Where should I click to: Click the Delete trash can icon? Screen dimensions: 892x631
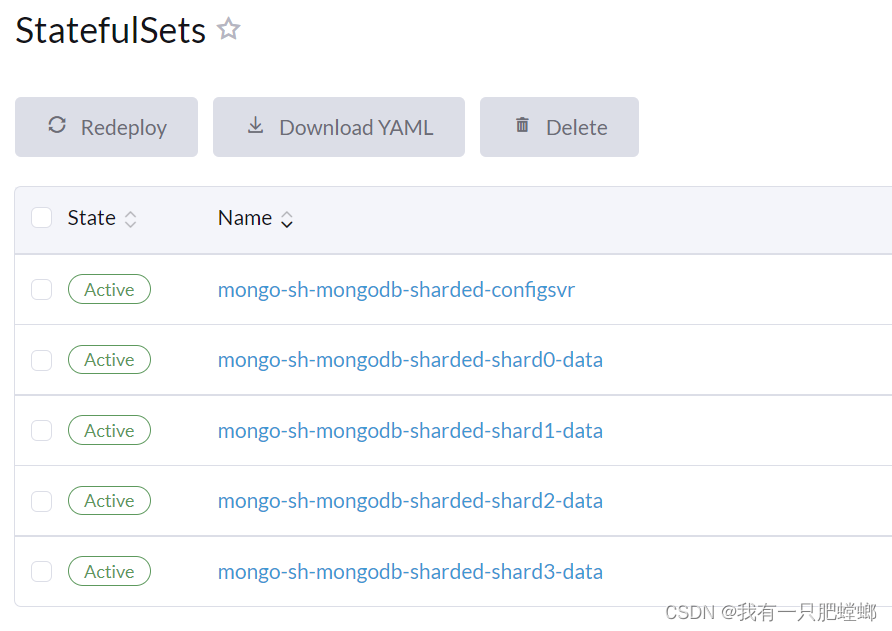522,126
